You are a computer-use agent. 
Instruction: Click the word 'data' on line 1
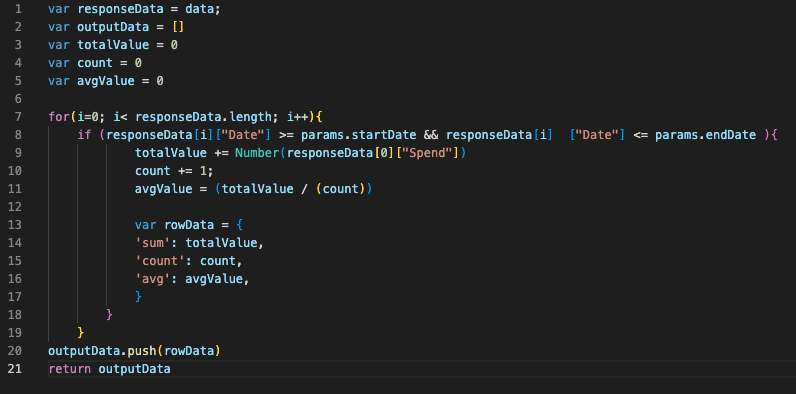(200, 9)
